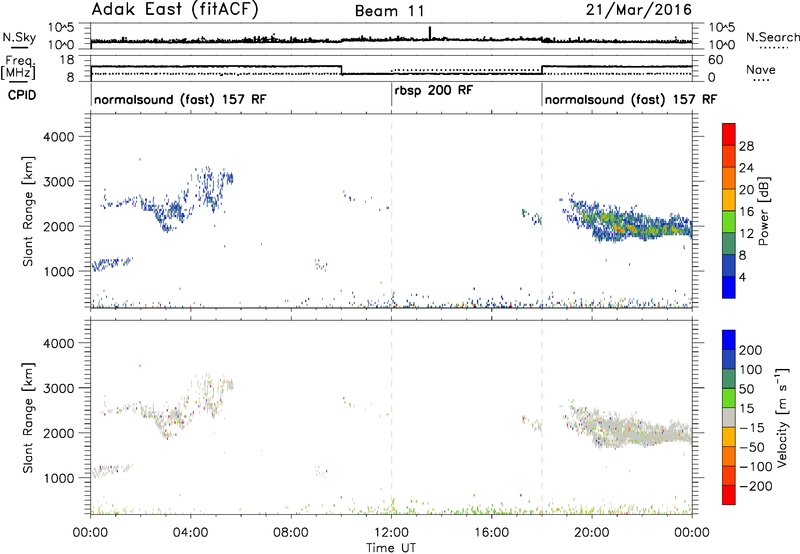The height and width of the screenshot is (554, 800).
Task: Click the '60' Nave axis tick label
Action: click(x=716, y=60)
